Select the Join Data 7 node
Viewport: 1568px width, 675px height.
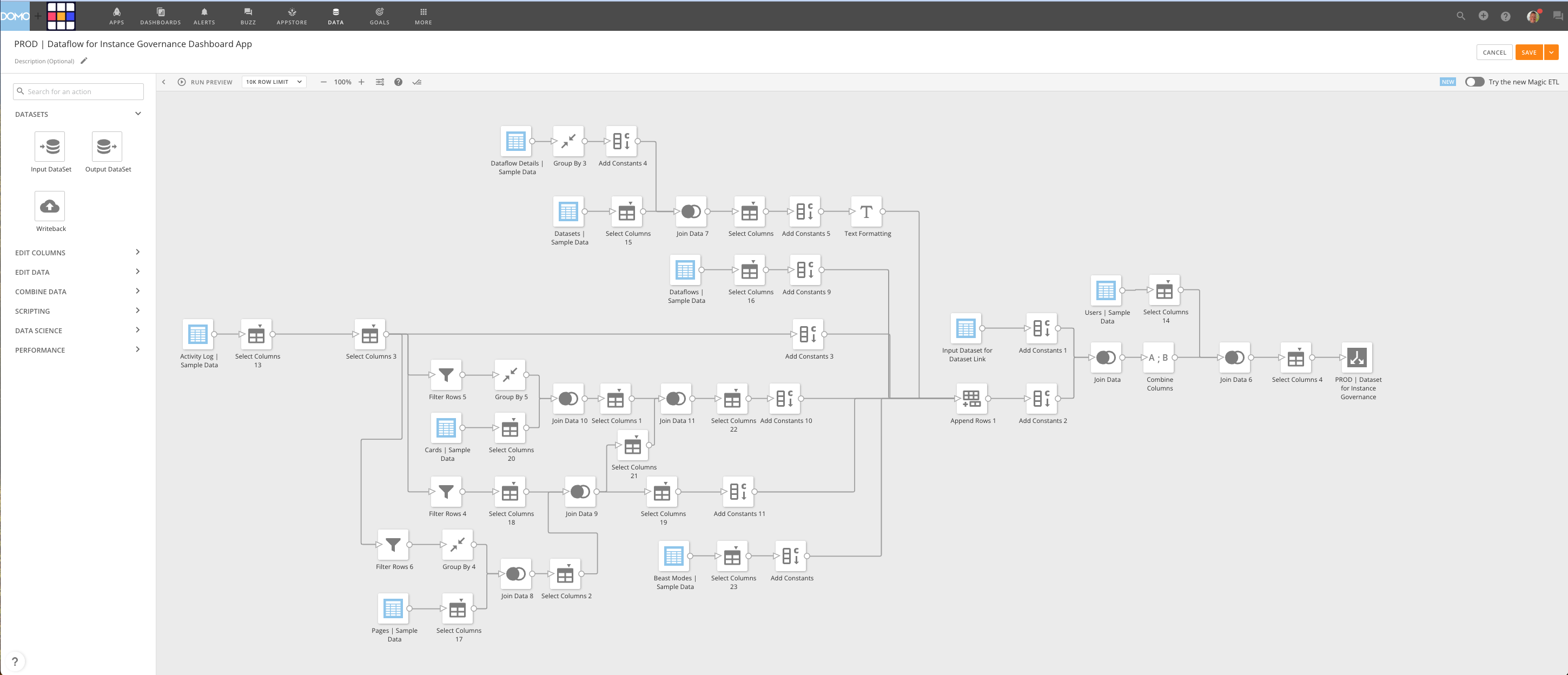pyautogui.click(x=691, y=212)
